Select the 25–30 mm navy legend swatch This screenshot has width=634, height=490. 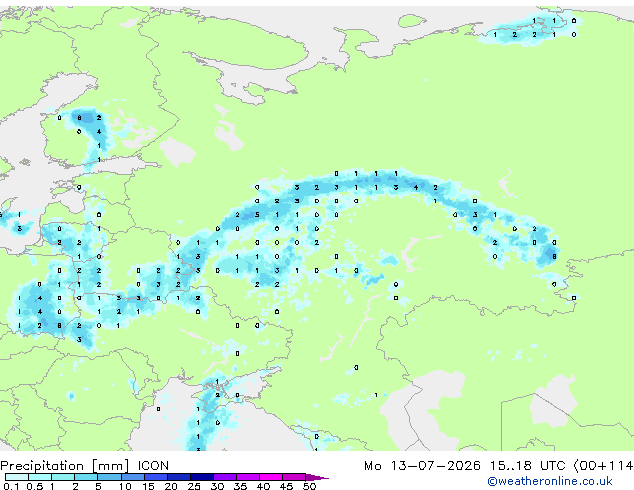click(x=202, y=477)
